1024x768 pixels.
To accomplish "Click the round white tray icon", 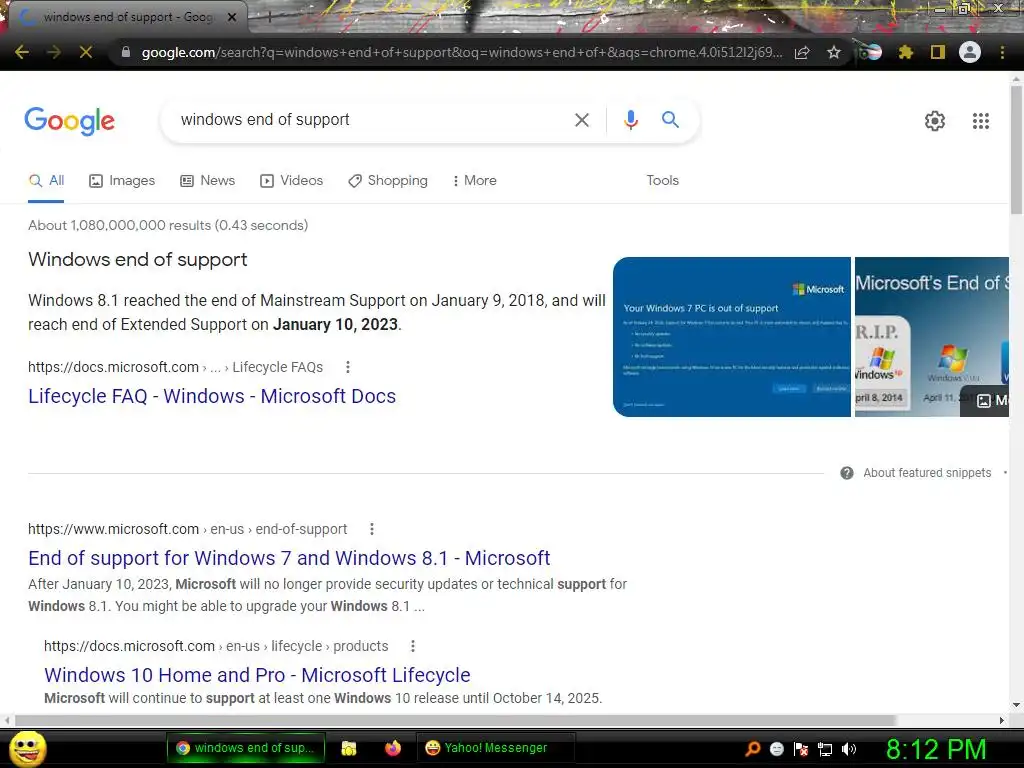I will 776,749.
